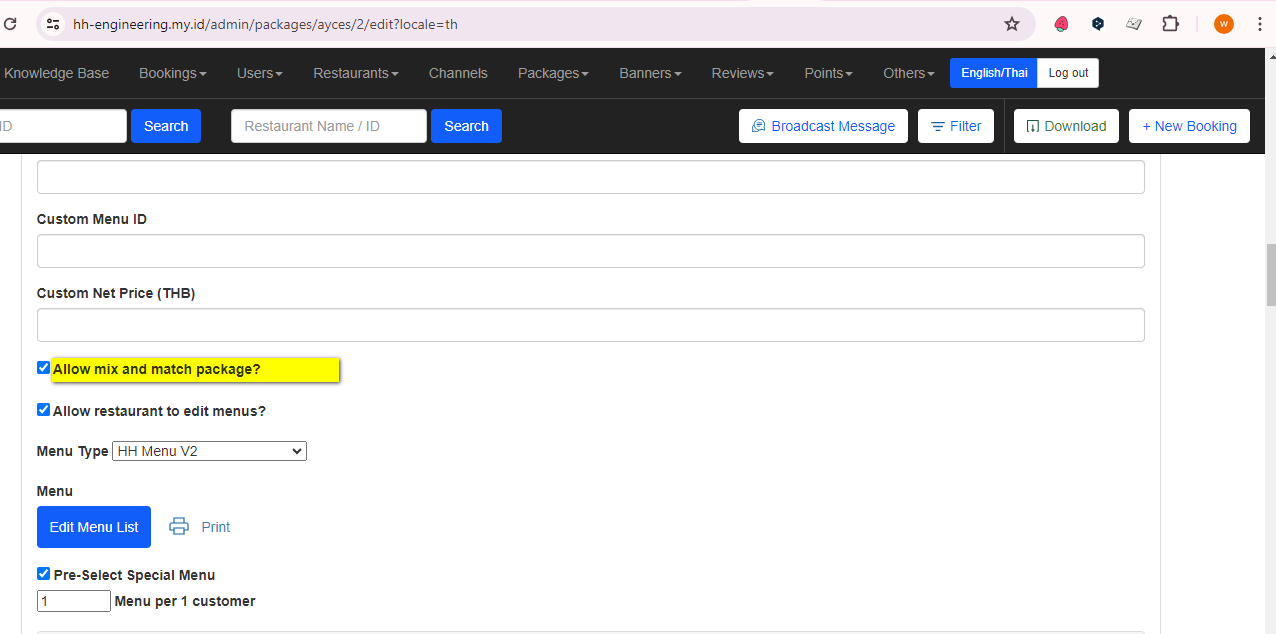Click the red strawberry extension icon
Screen dimensions: 1276x634
tap(1062, 24)
